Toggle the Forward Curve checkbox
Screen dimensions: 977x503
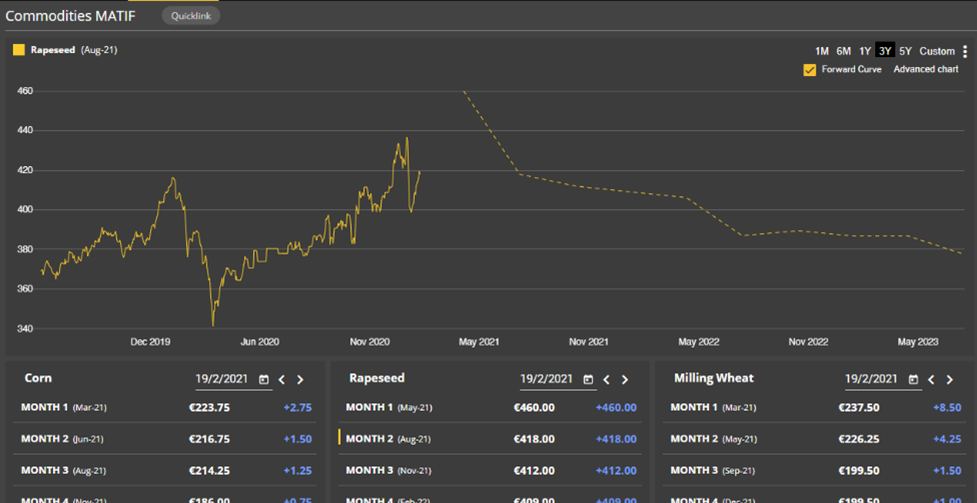pos(809,70)
